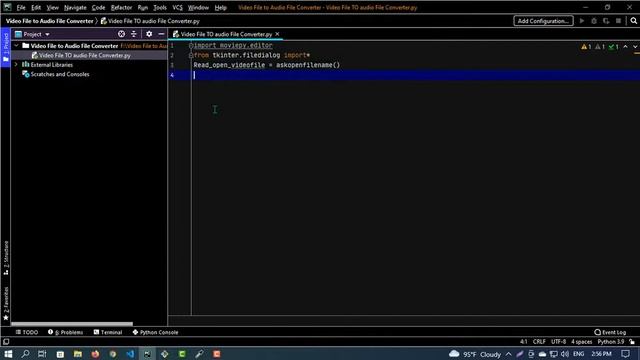The width and height of the screenshot is (640, 360).
Task: Go to previous highlighted error arrow
Action: (626, 47)
